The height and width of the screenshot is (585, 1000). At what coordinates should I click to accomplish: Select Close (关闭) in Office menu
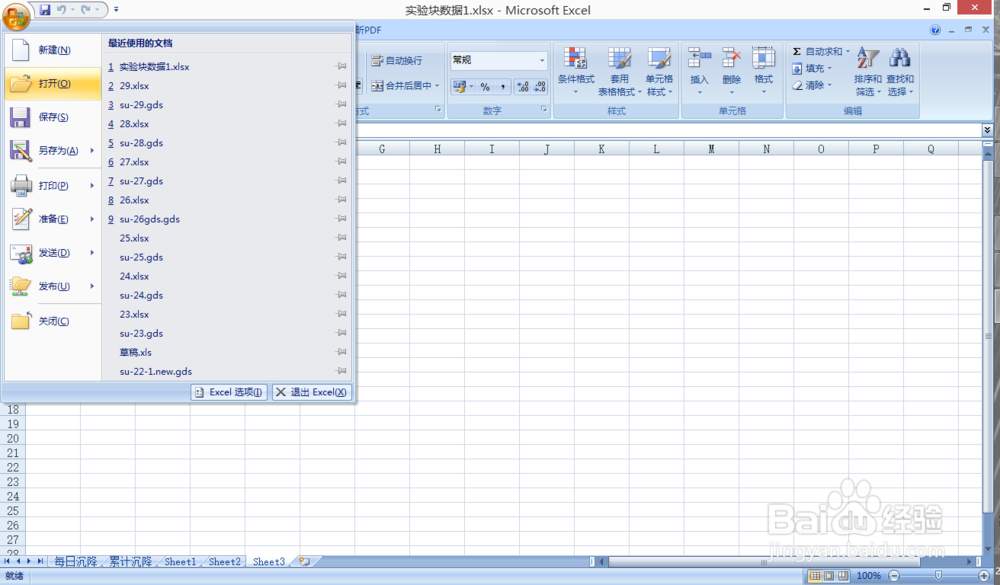click(53, 321)
